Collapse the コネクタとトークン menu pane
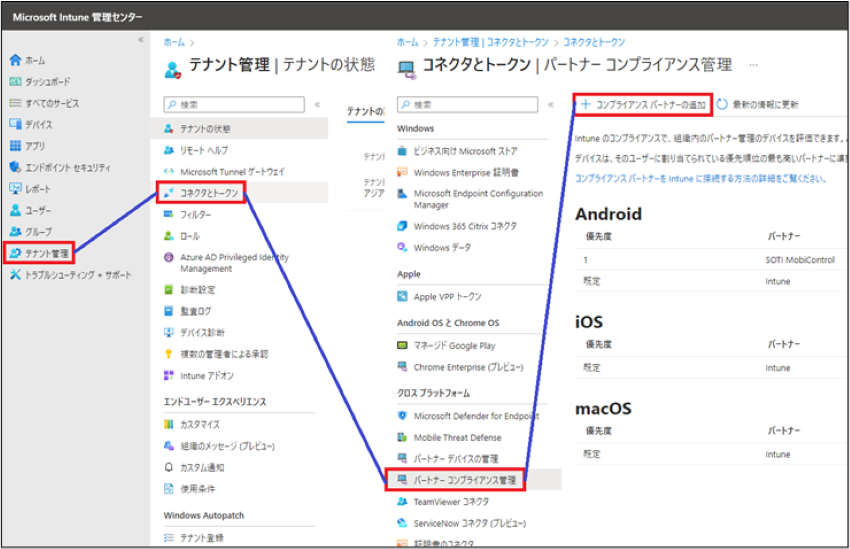Image resolution: width=850 pixels, height=549 pixels. pyautogui.click(x=551, y=105)
